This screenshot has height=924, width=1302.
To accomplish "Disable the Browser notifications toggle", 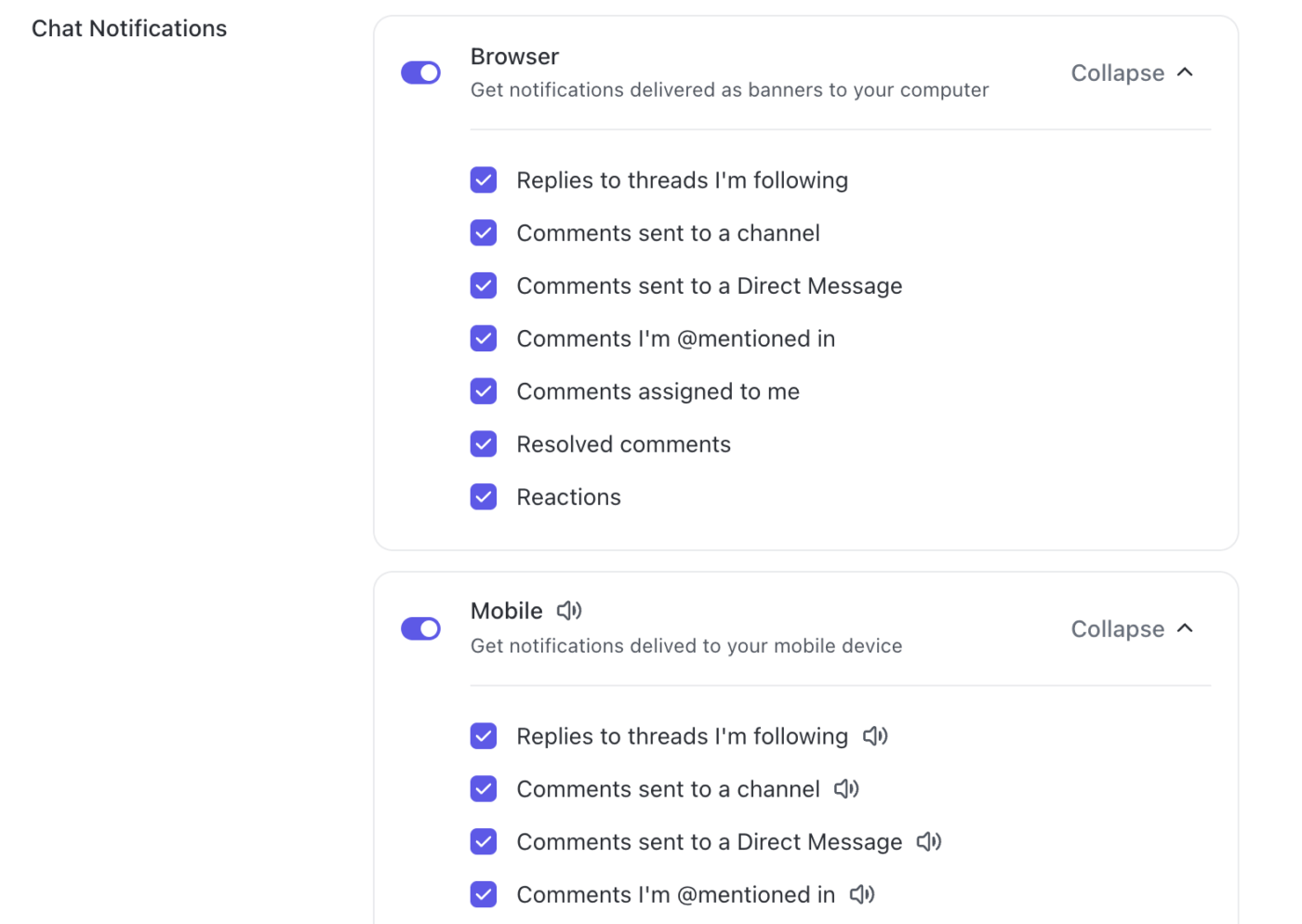I will [420, 73].
